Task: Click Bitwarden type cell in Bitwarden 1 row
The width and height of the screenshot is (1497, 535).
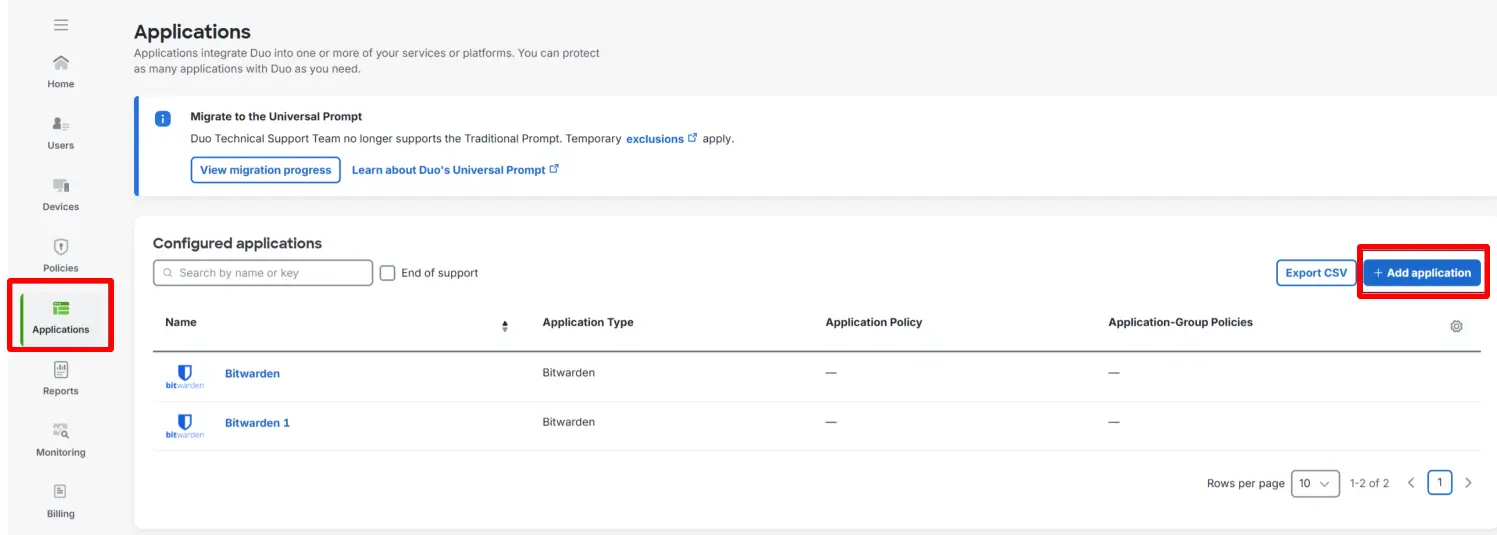Action: coord(569,422)
